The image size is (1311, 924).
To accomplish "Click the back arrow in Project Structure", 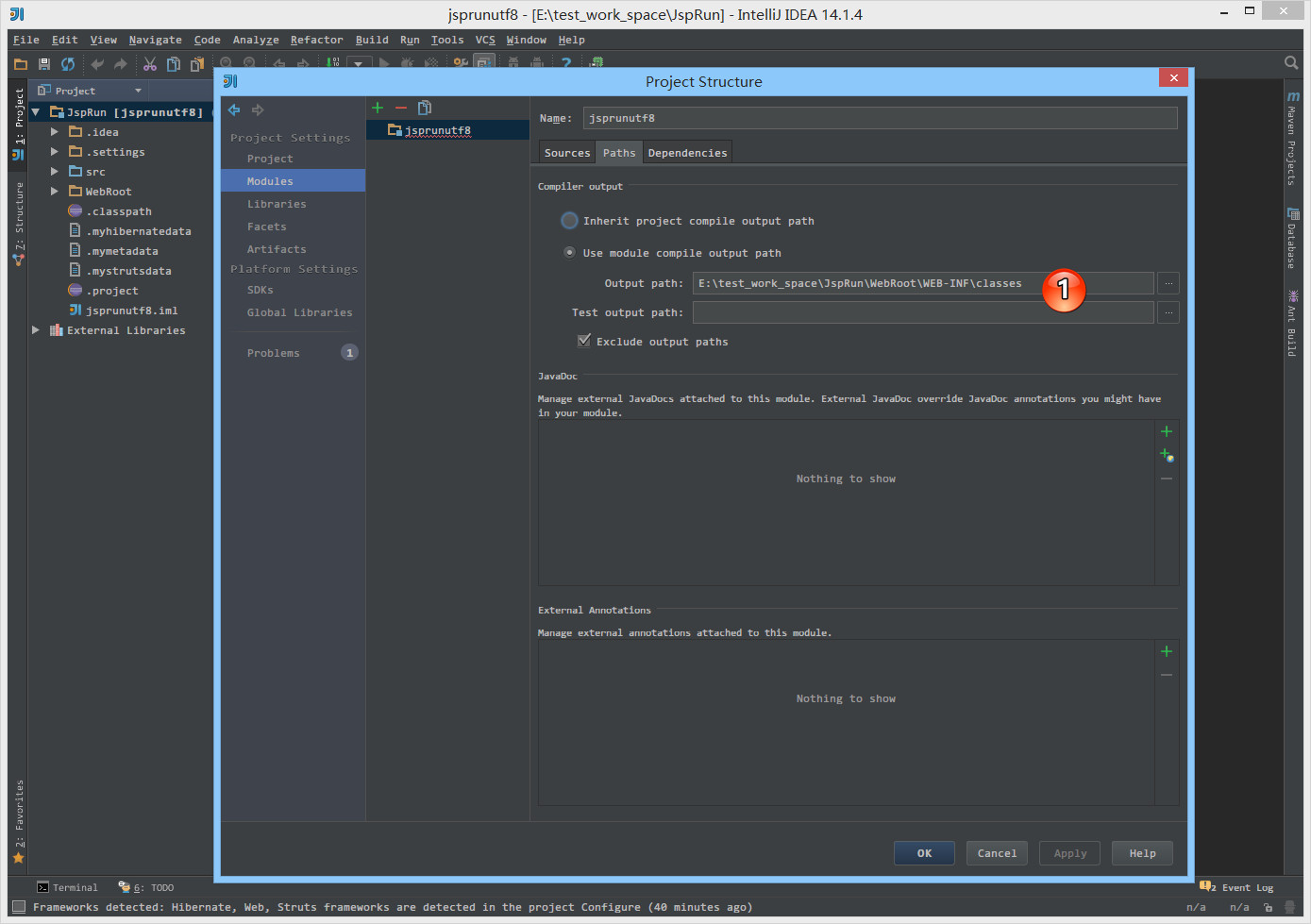I will click(x=234, y=110).
